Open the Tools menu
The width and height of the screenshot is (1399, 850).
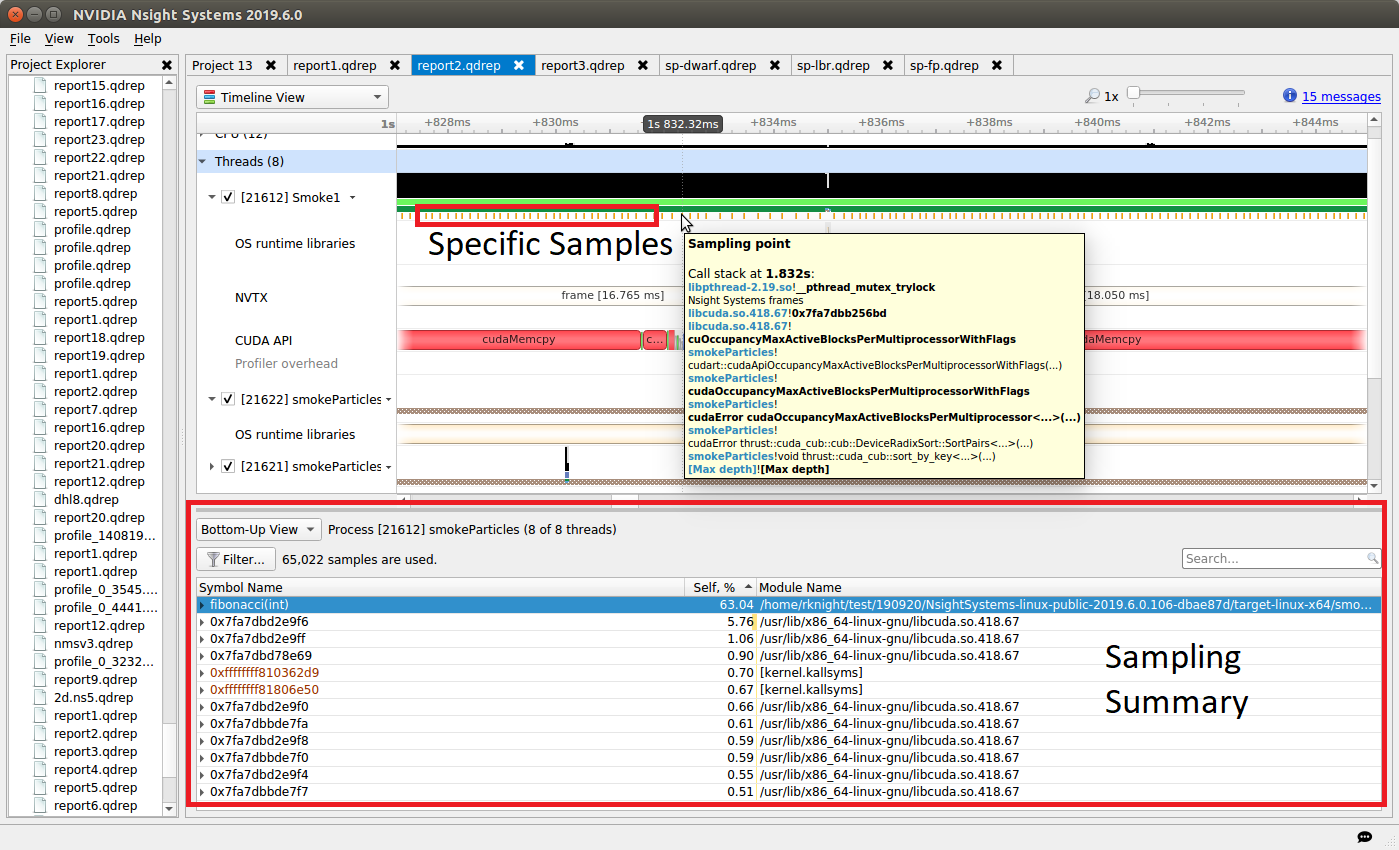[x=103, y=39]
